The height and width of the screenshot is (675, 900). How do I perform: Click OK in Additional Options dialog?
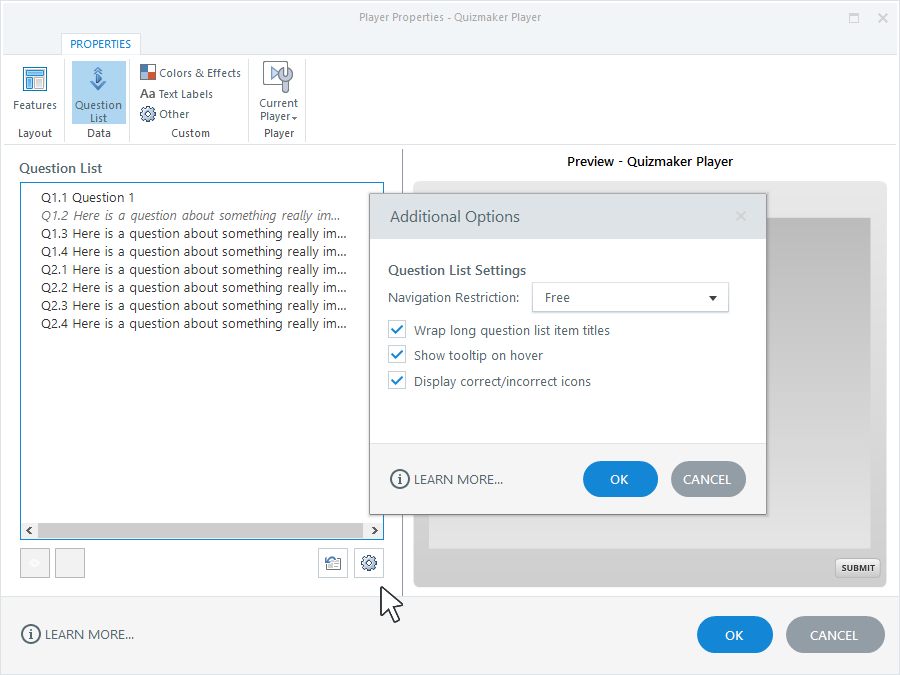[620, 479]
